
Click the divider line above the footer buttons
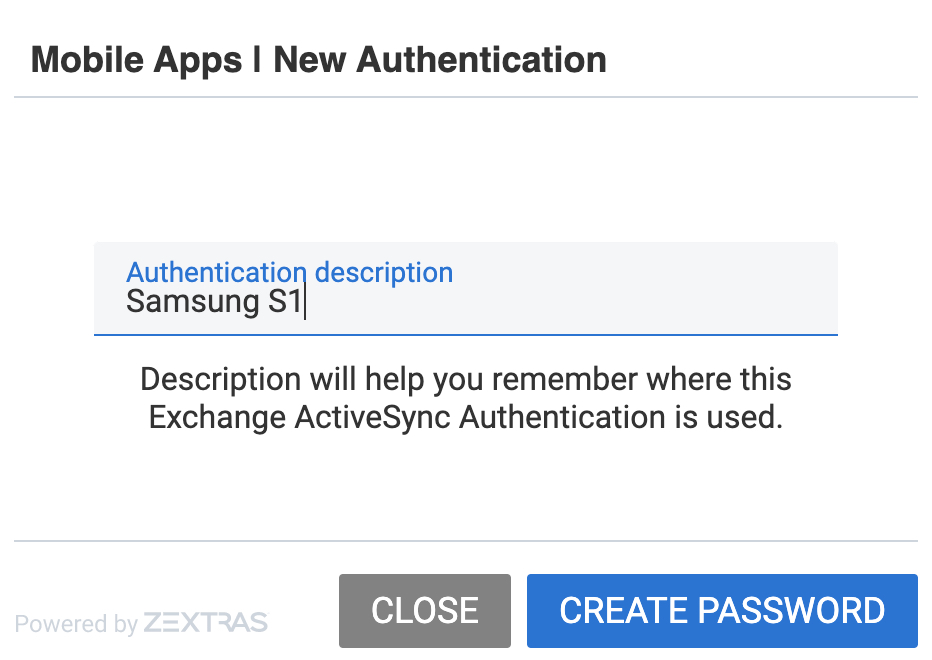click(465, 541)
